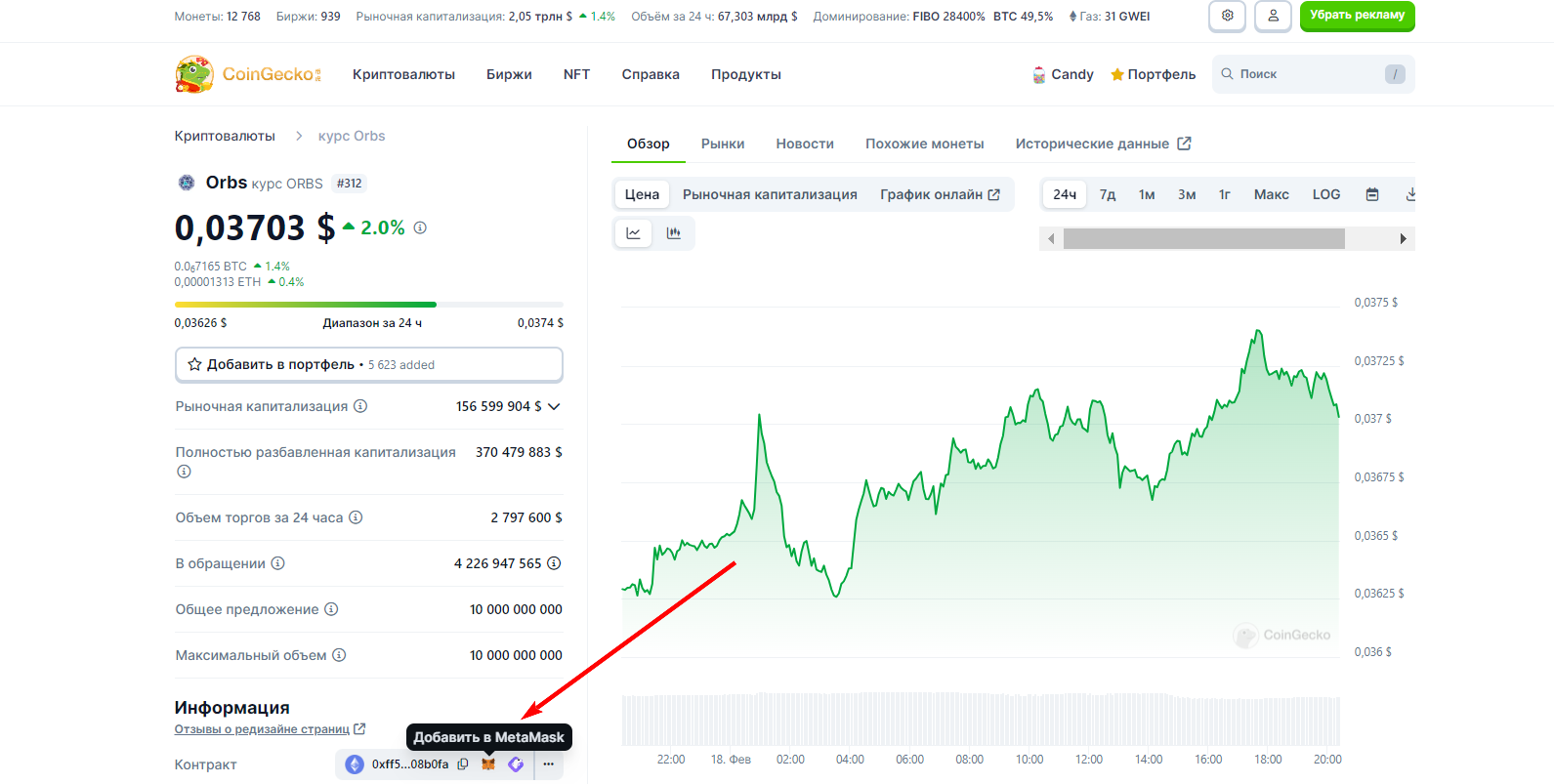Show info for Рыночная капитализация
1554x784 pixels.
[360, 406]
